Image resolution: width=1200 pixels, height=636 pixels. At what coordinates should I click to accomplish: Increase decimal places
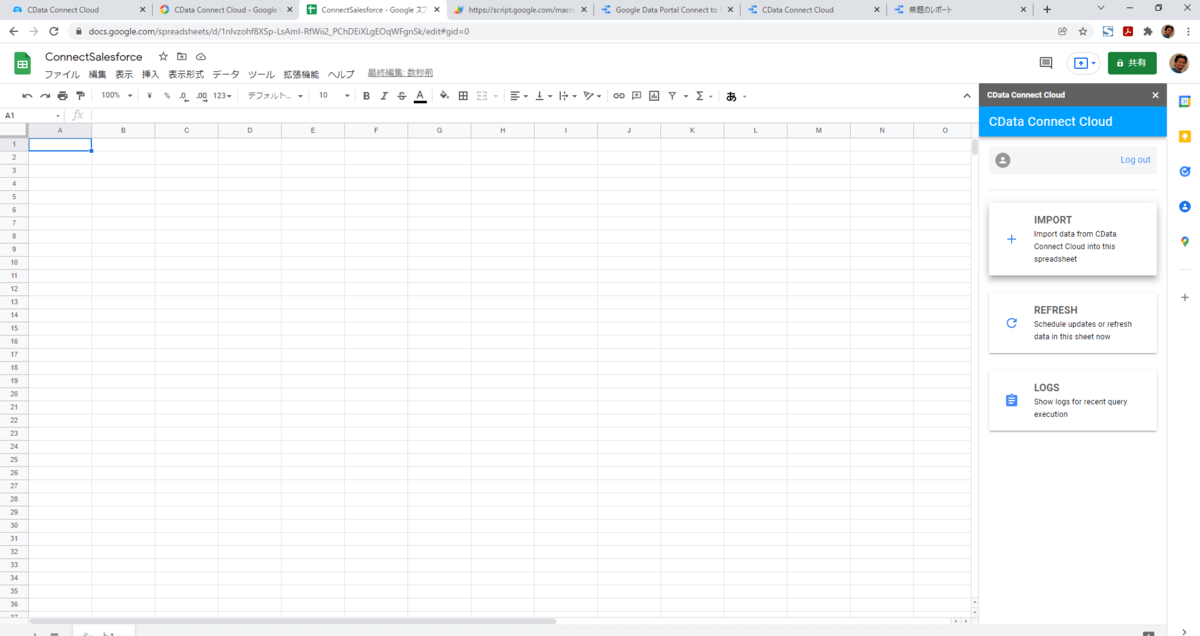coord(201,96)
